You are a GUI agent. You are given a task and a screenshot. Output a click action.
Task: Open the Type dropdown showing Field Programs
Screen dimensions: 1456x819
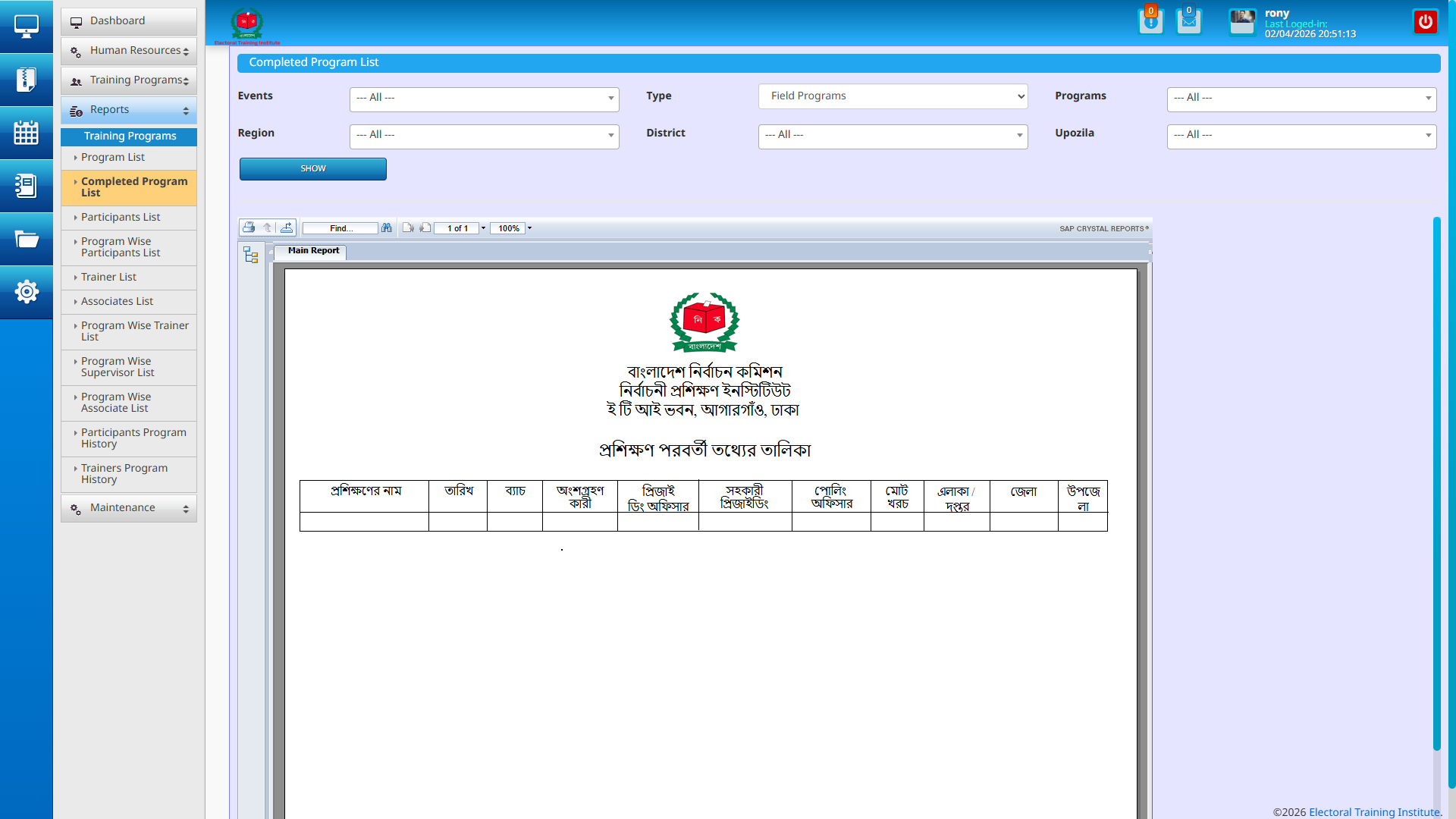(893, 96)
